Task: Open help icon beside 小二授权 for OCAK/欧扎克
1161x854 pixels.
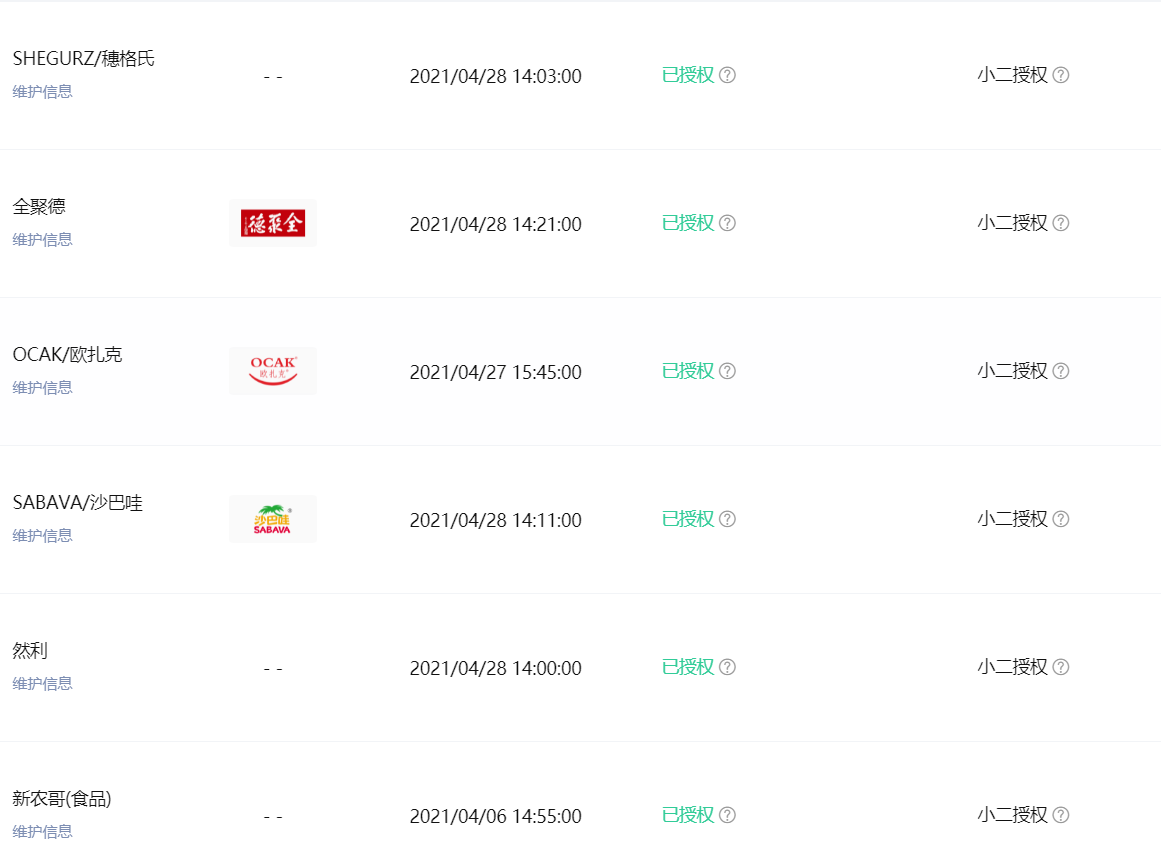Action: coord(1060,371)
